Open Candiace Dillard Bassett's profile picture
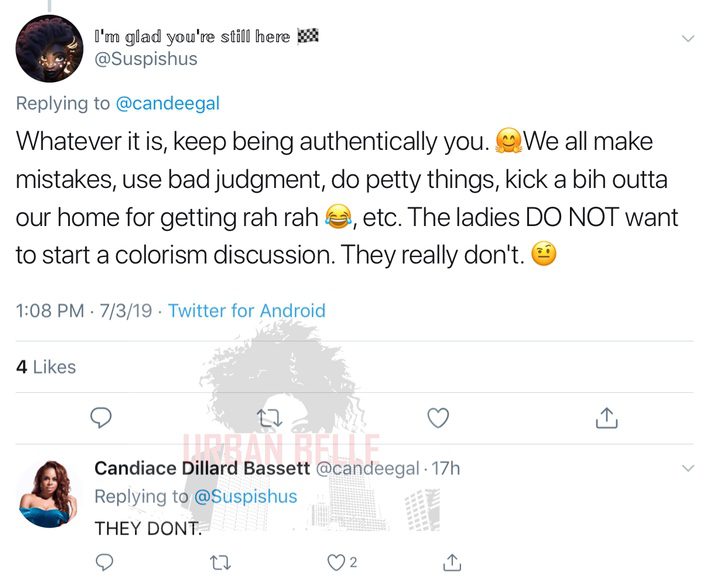 click(48, 494)
